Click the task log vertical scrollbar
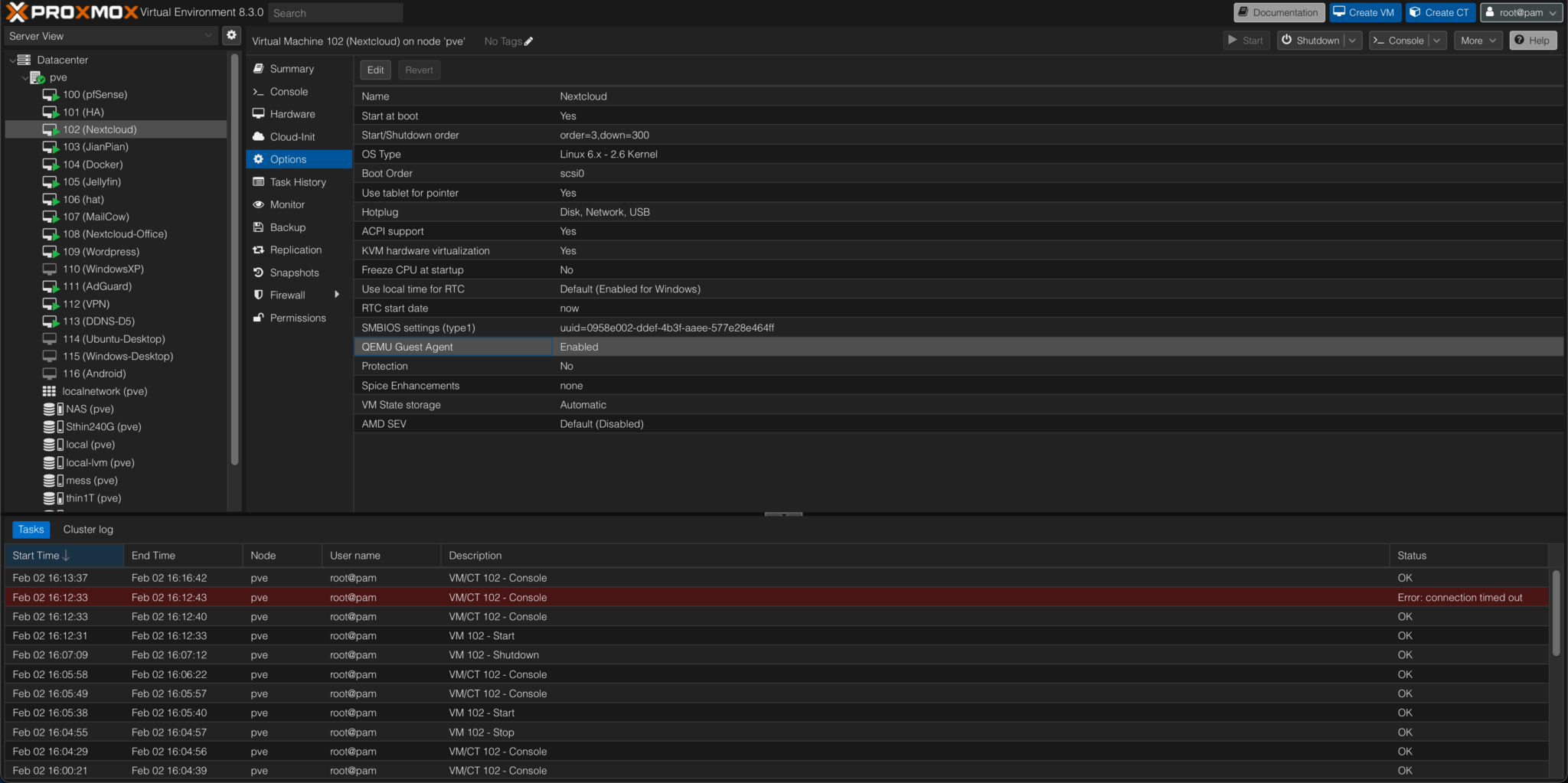Screen dimensions: 1568x783 click(x=1557, y=612)
